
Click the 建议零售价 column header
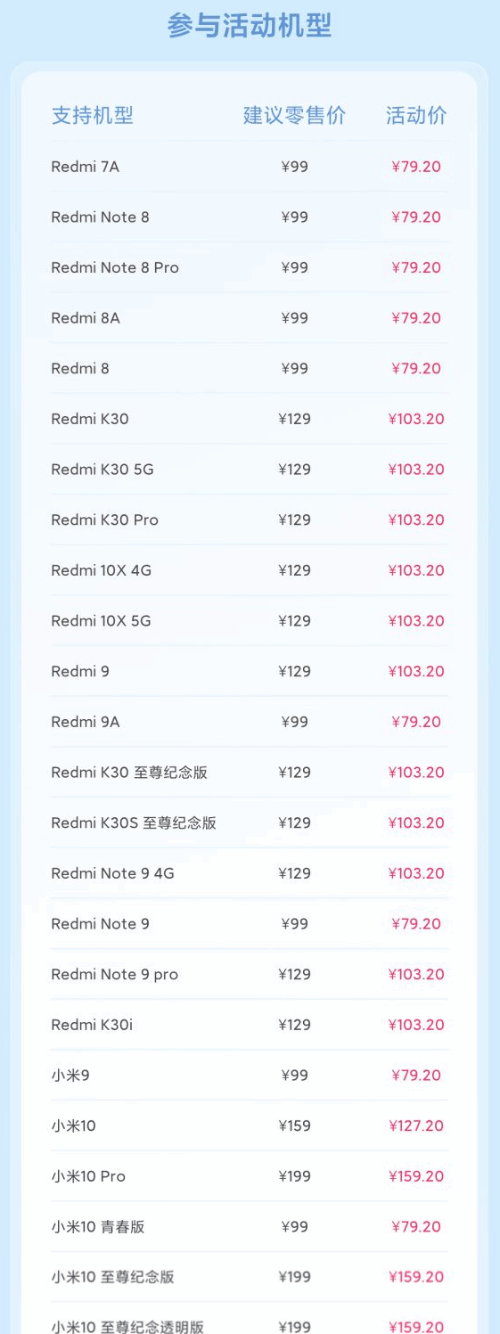pyautogui.click(x=294, y=116)
